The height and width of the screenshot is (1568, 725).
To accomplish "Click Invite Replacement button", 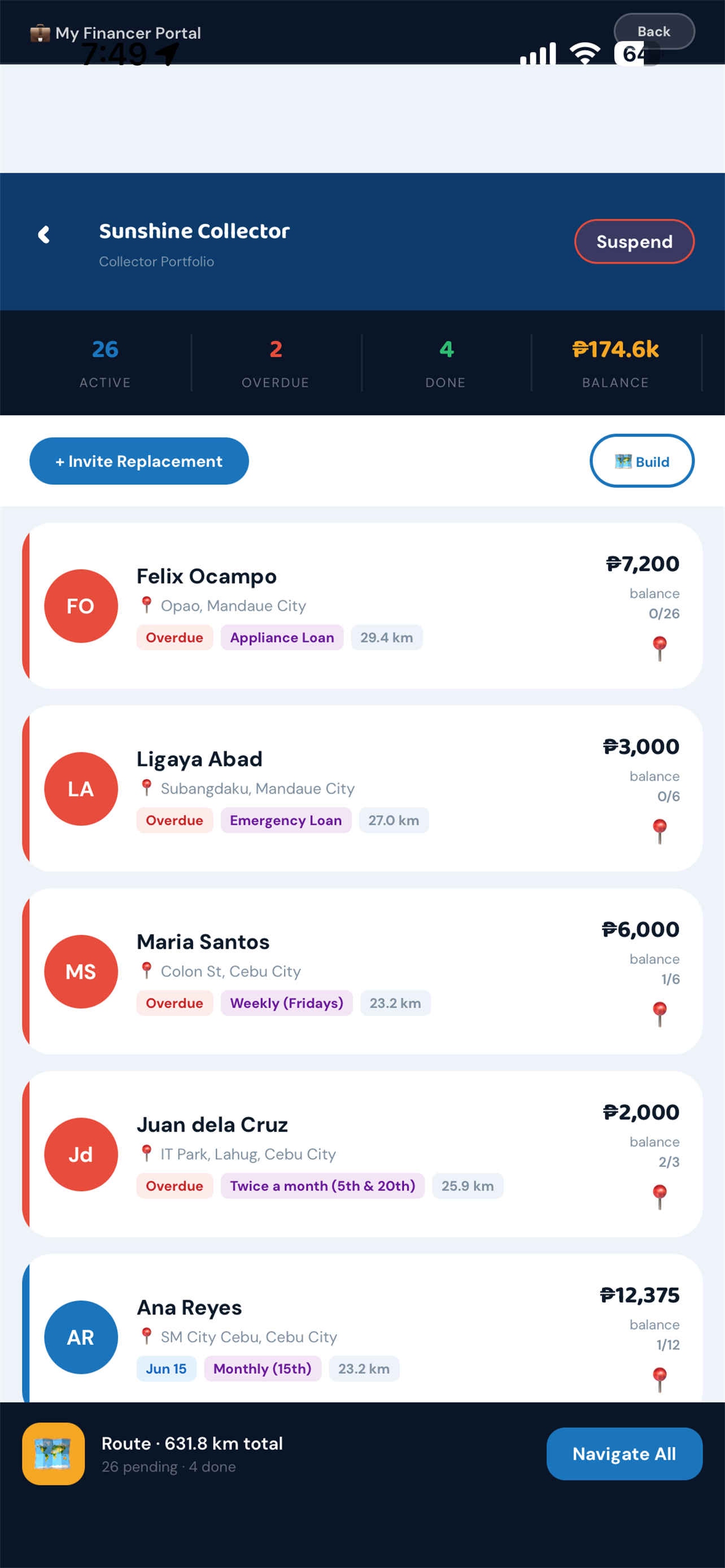I will point(139,461).
